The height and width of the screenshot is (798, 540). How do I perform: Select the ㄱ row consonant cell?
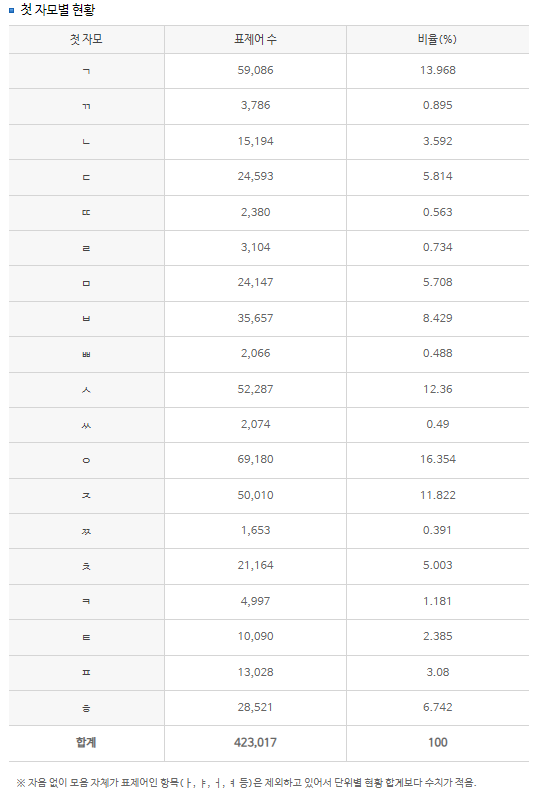(86, 71)
